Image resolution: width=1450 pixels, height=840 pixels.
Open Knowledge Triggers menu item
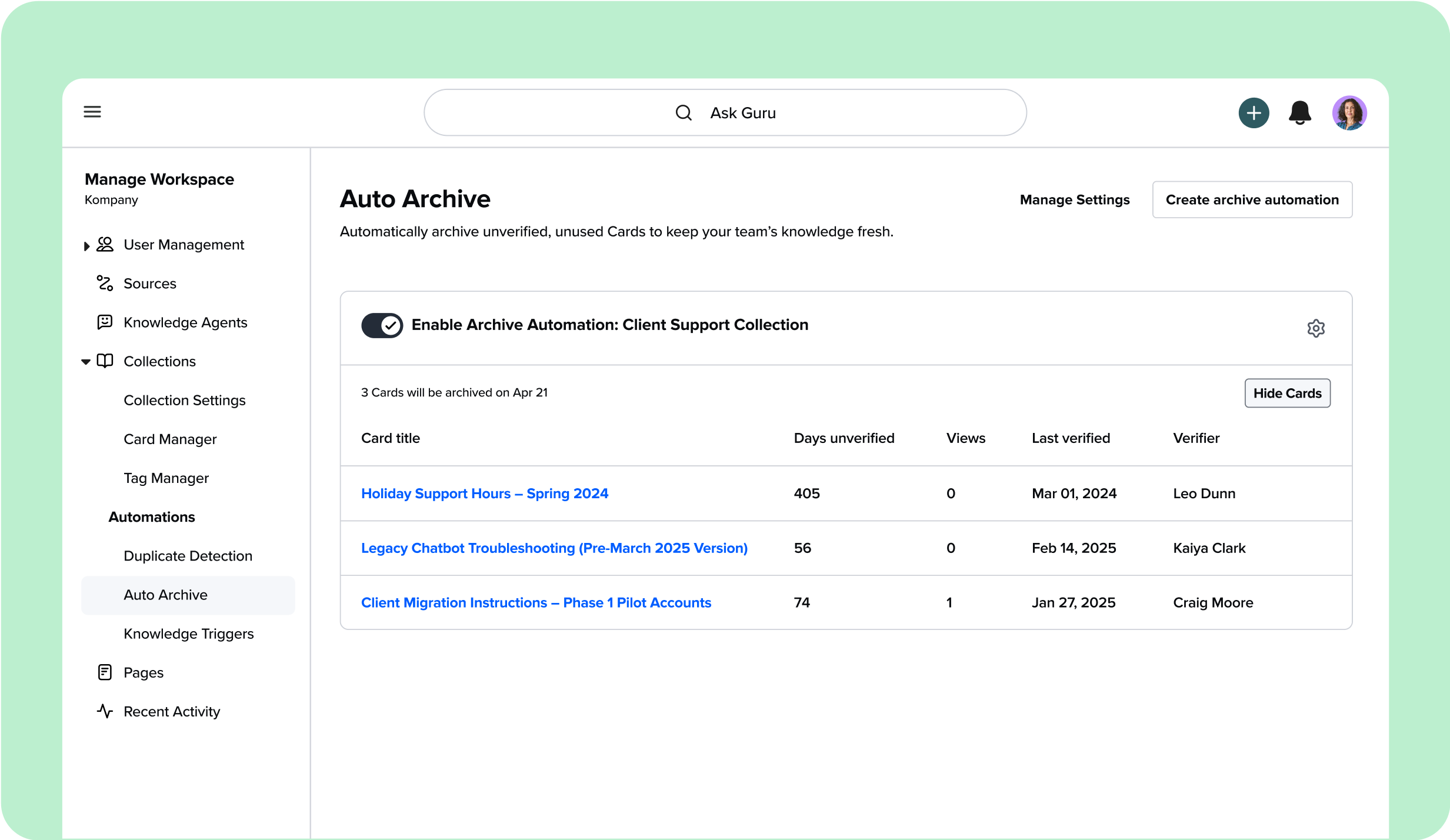(x=188, y=634)
